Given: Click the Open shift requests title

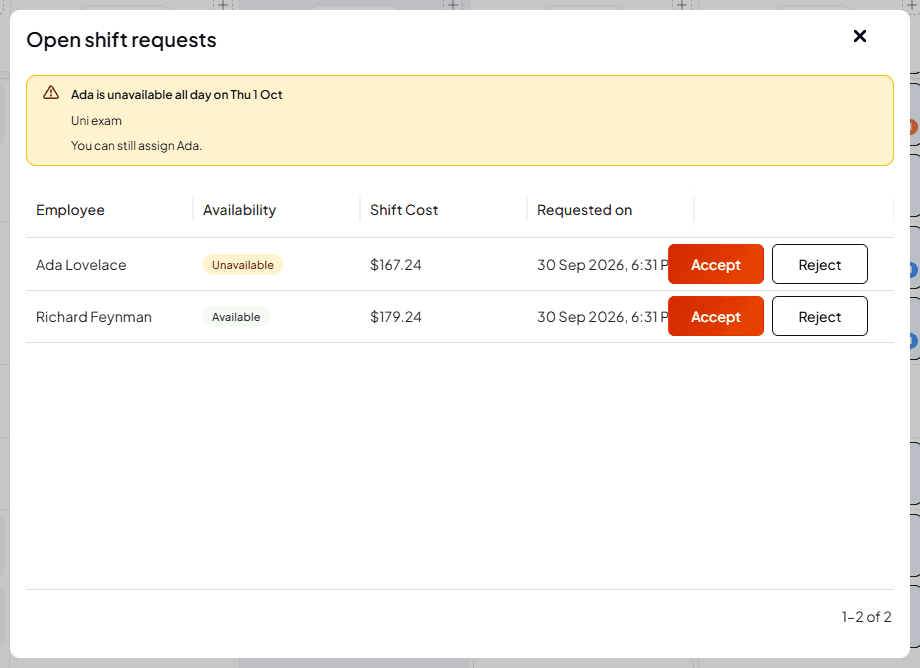Looking at the screenshot, I should pyautogui.click(x=121, y=40).
